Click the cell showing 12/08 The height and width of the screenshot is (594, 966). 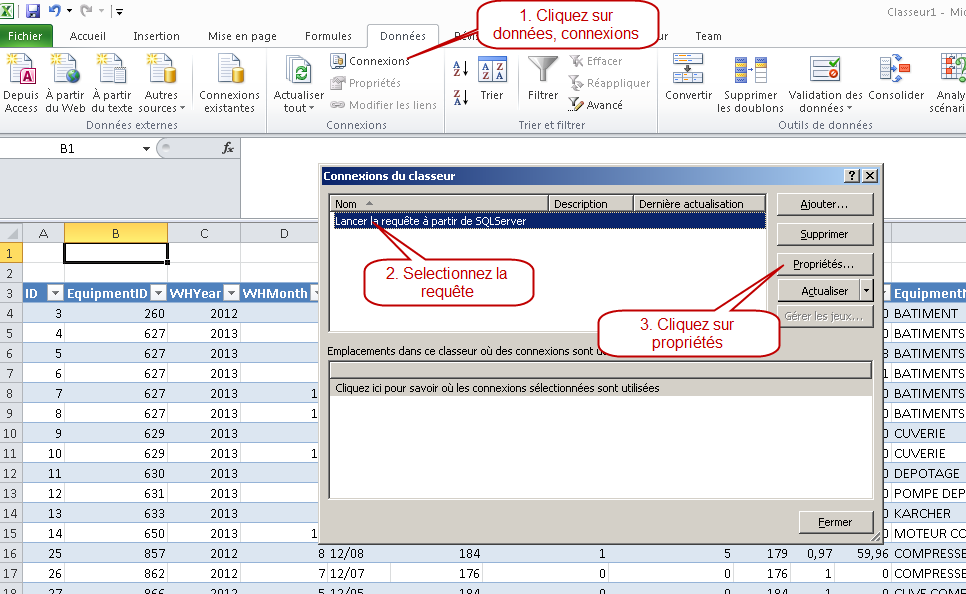(359, 553)
